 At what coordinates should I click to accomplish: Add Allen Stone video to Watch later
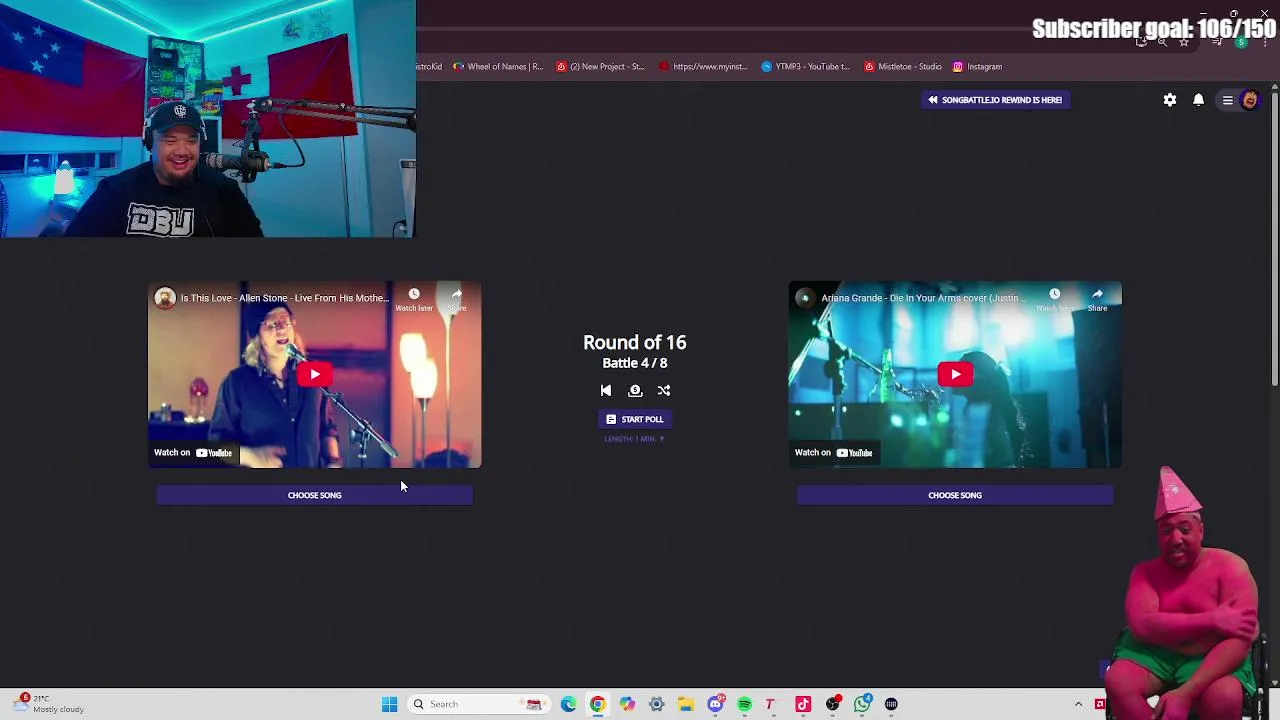414,299
